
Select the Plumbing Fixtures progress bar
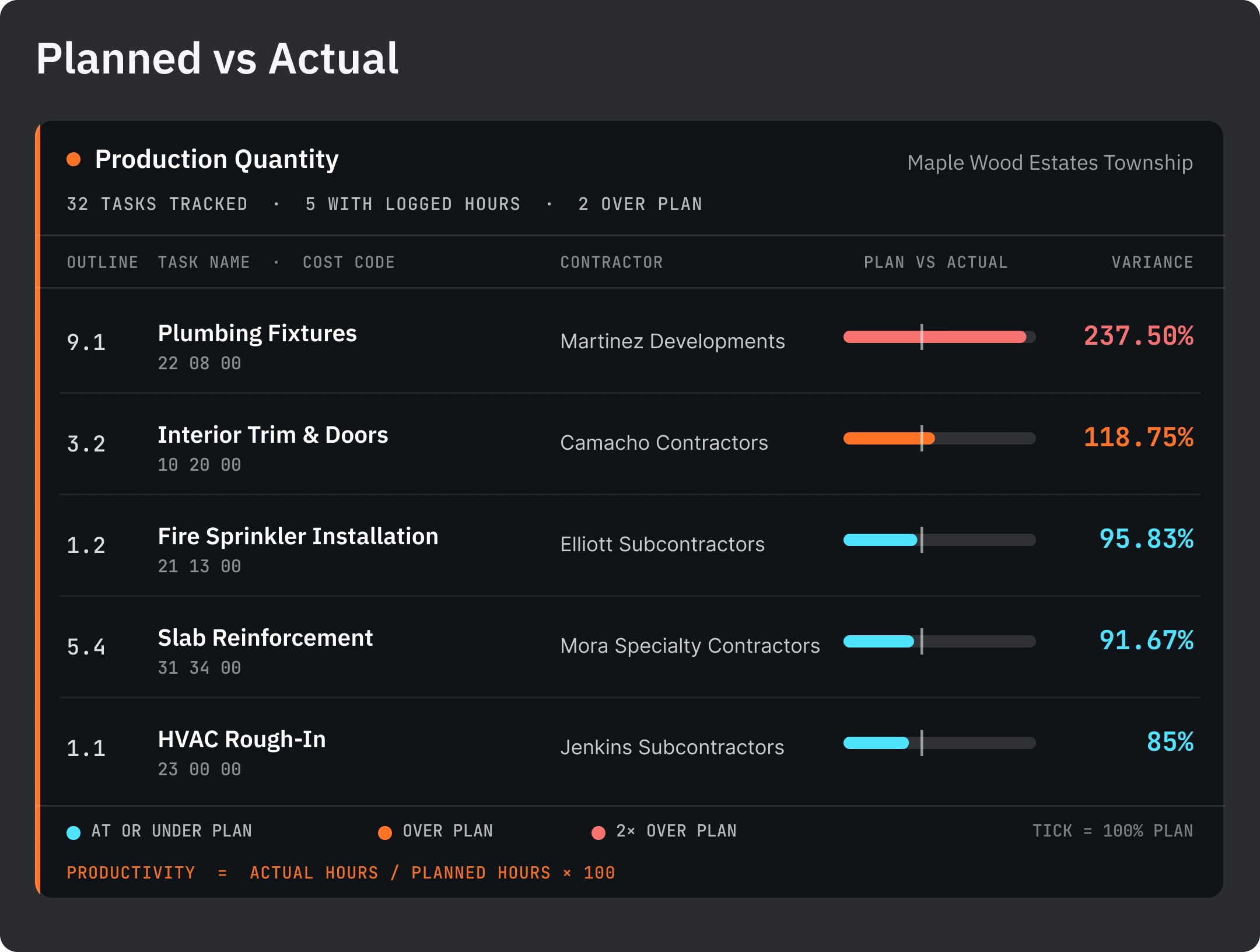[x=939, y=337]
